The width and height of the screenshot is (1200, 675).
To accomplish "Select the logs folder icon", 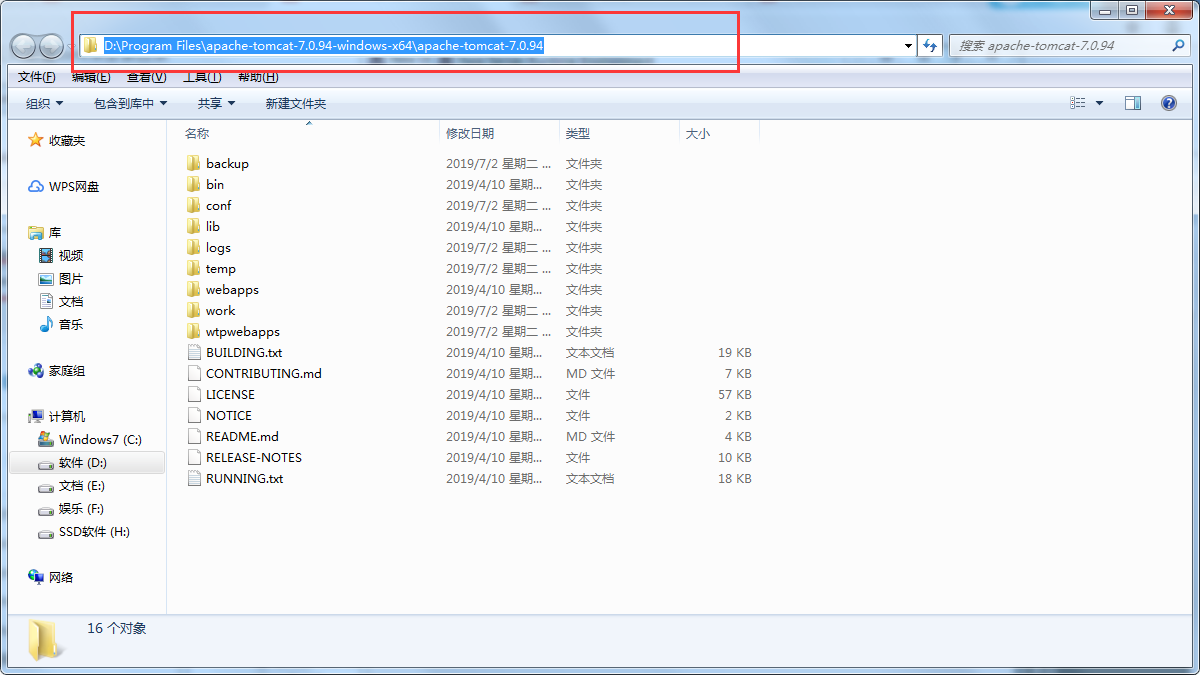I will 194,247.
